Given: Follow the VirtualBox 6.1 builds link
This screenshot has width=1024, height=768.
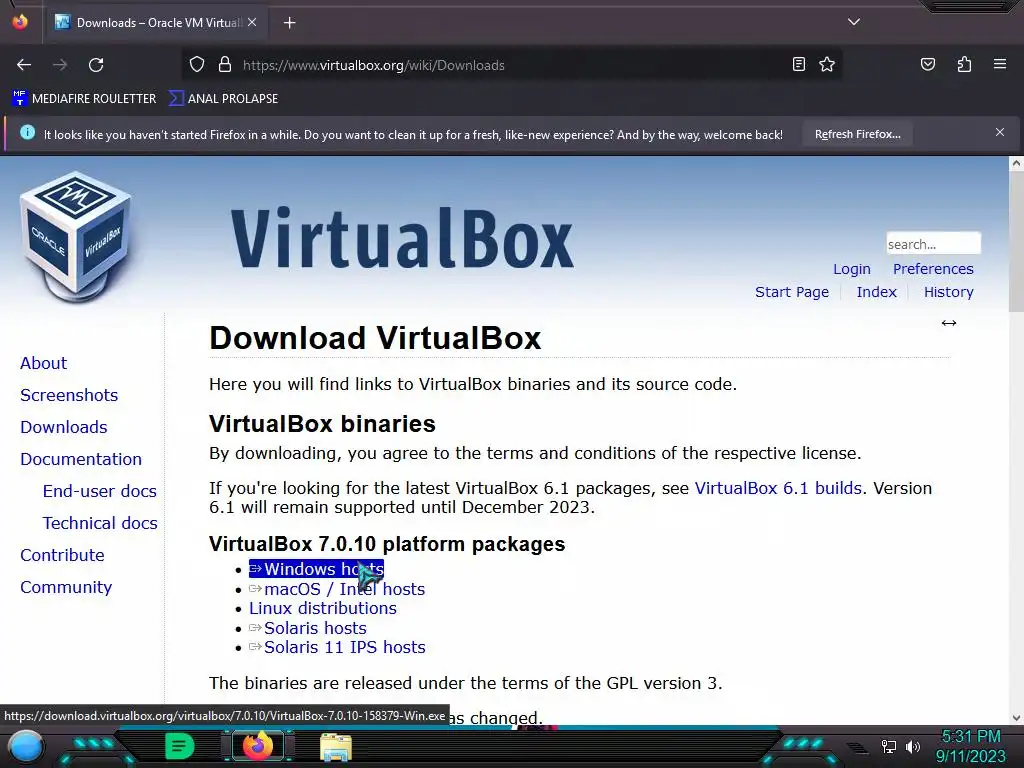Looking at the screenshot, I should click(x=778, y=488).
